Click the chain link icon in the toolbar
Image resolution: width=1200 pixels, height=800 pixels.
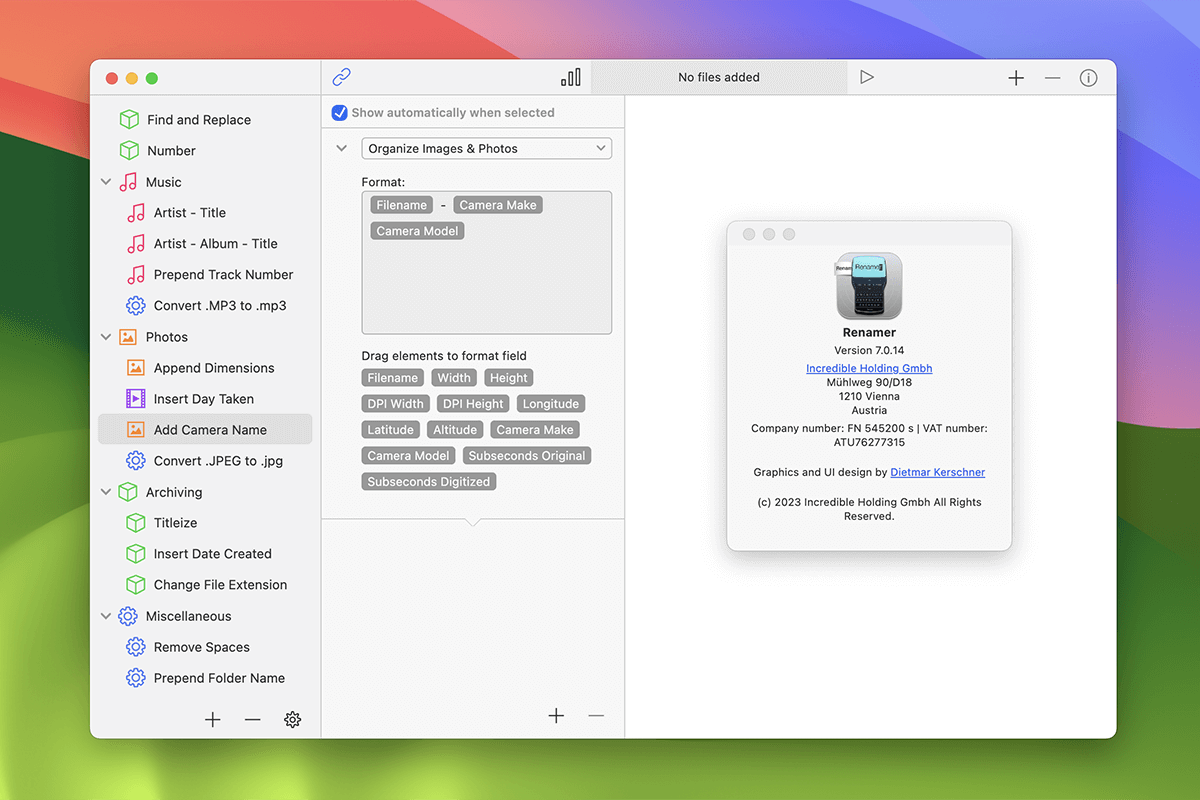point(342,77)
